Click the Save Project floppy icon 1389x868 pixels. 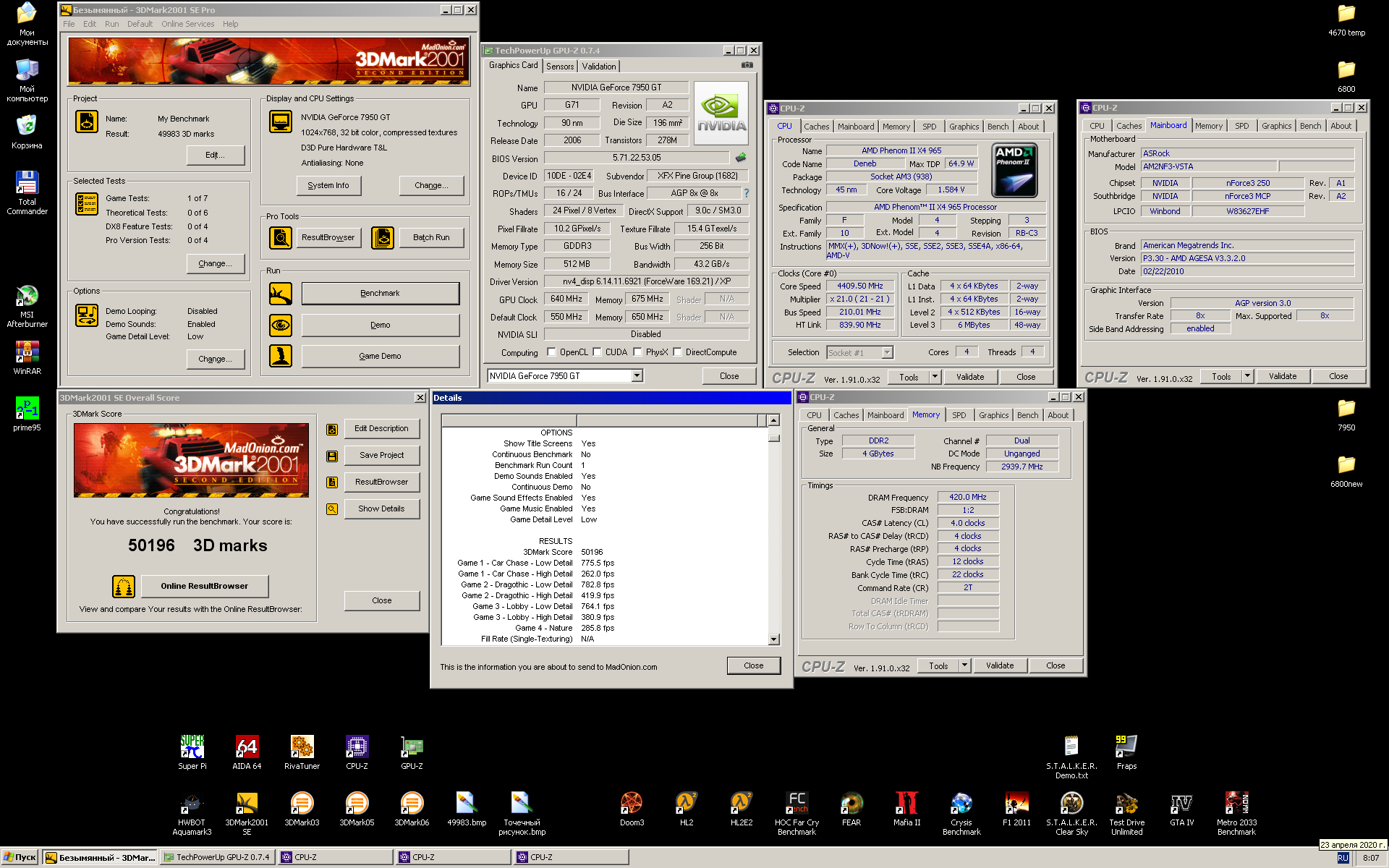tap(332, 456)
